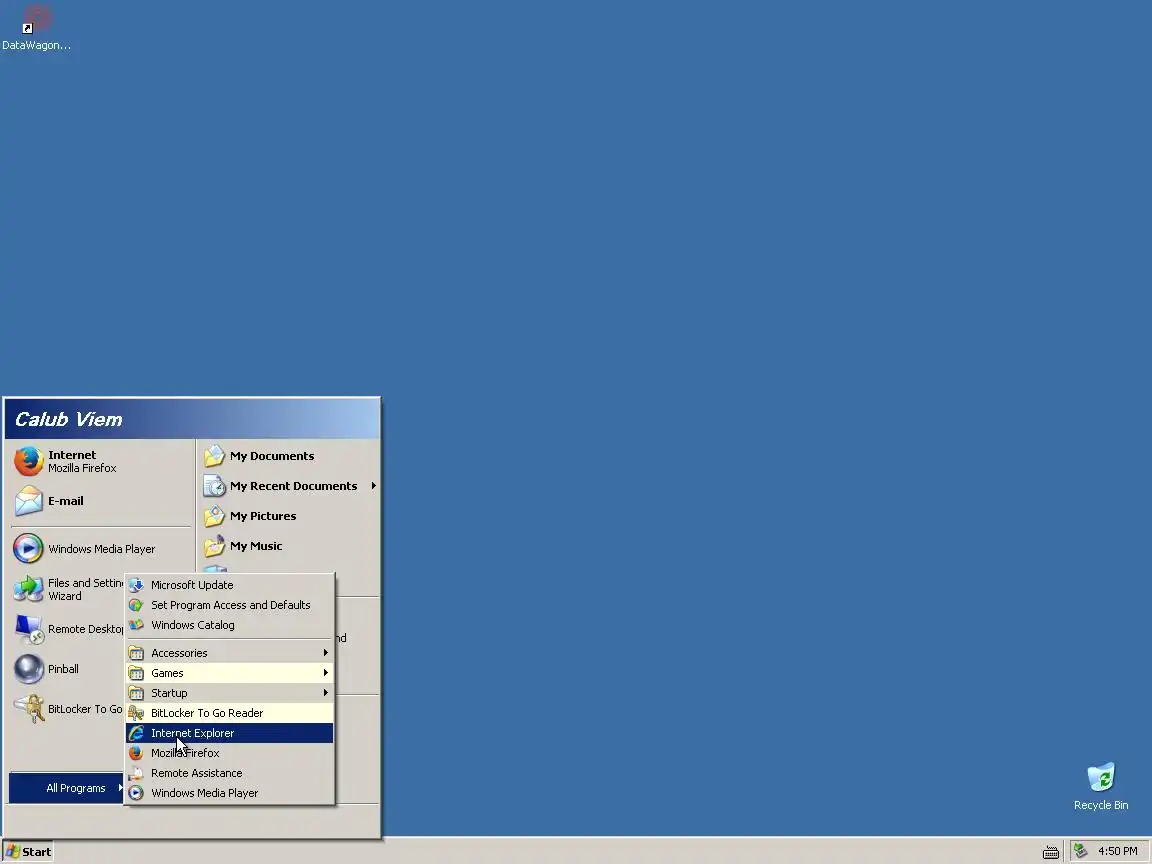The image size is (1152, 864).
Task: Expand the Startup submenu arrow
Action: (x=325, y=692)
